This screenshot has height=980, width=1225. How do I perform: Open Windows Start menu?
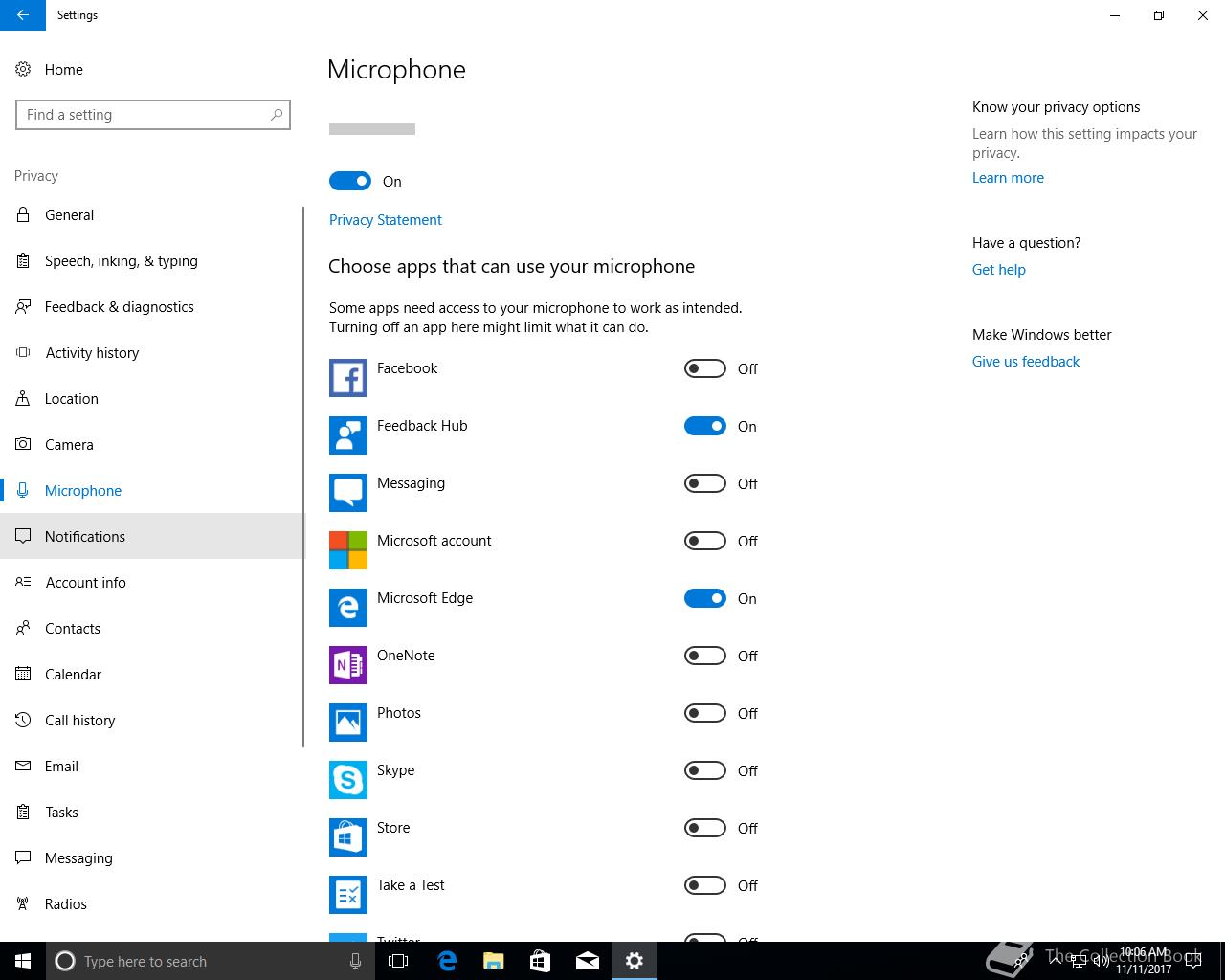[23, 961]
